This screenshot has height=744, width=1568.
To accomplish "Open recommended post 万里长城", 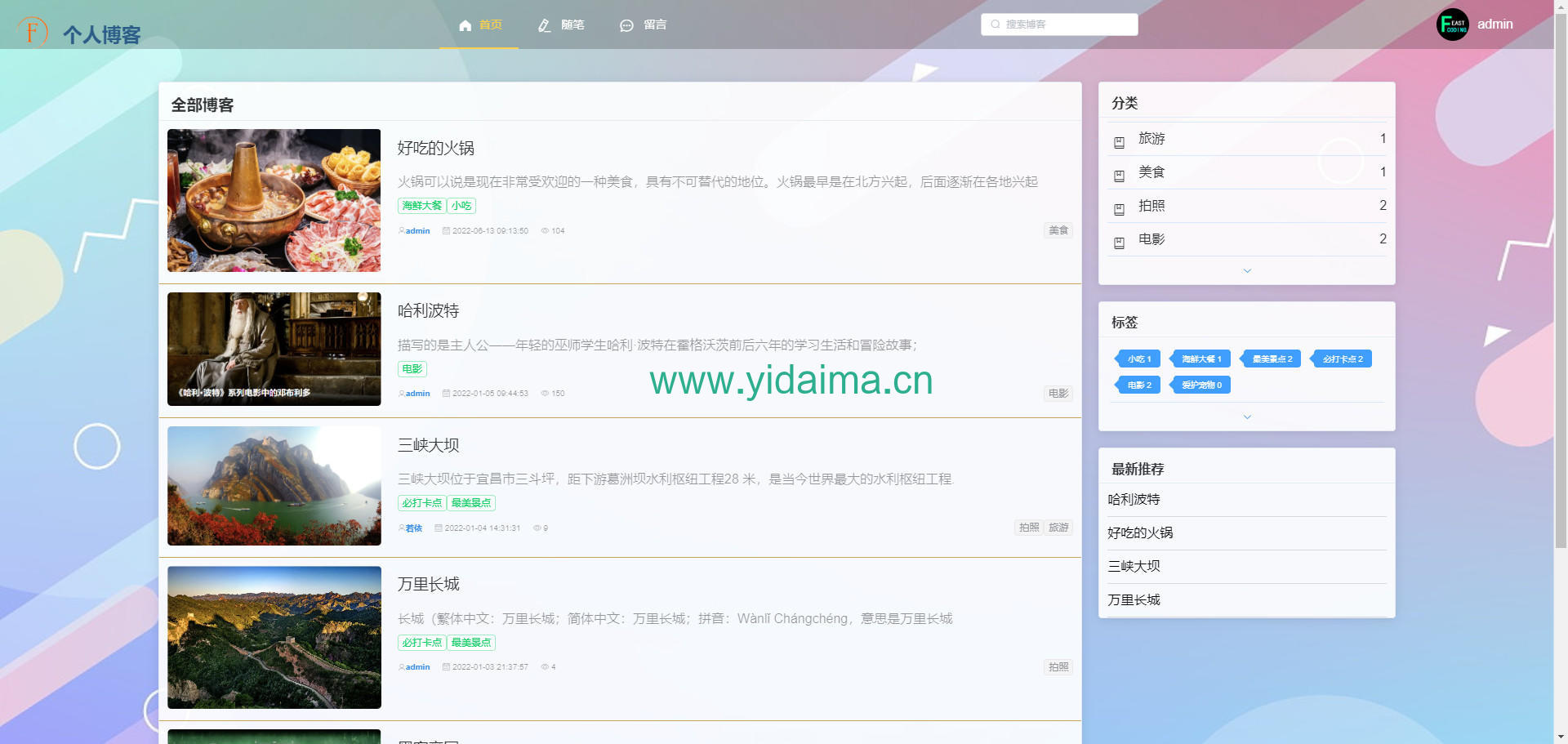I will 1134,600.
